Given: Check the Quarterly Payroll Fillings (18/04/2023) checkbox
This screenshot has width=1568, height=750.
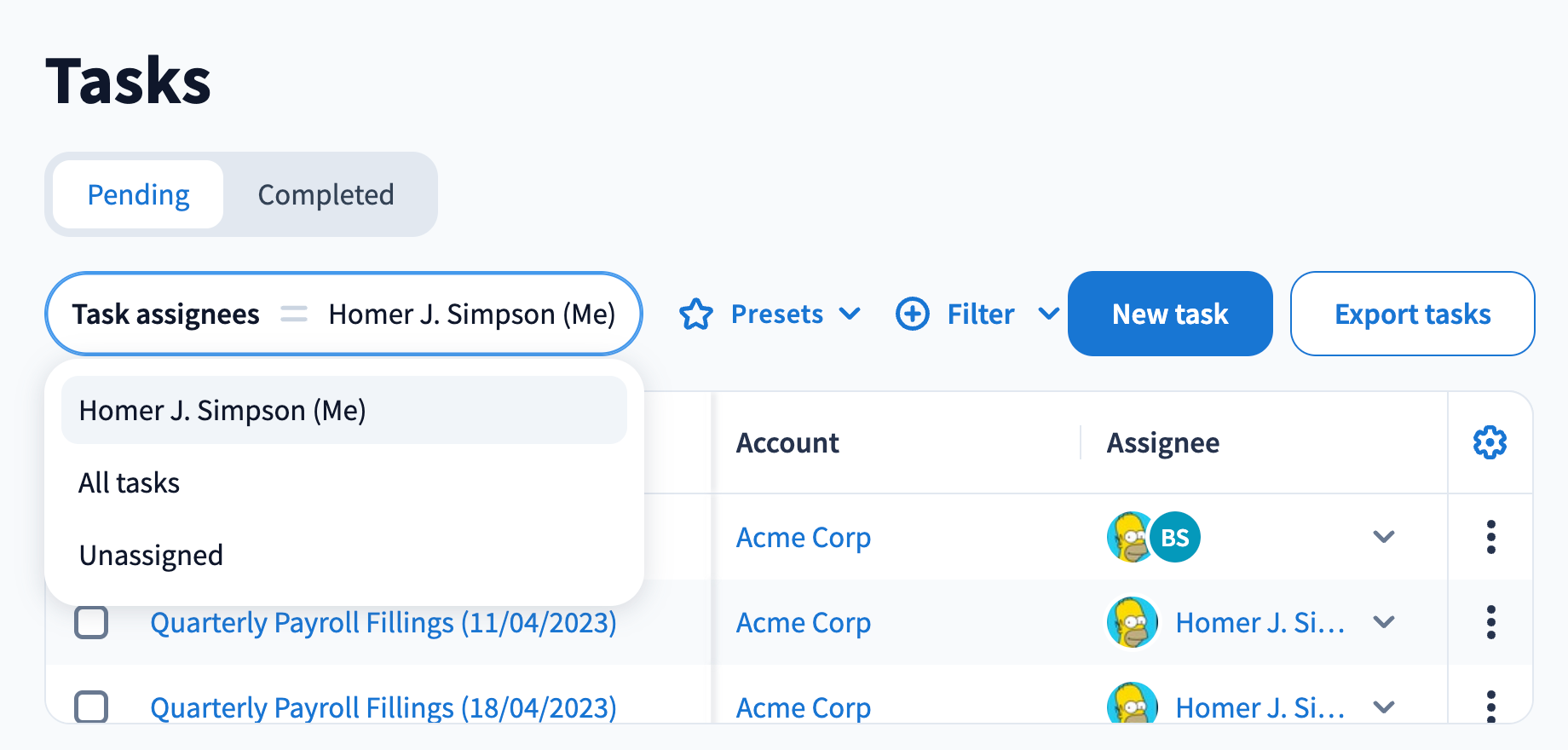Looking at the screenshot, I should tap(91, 707).
